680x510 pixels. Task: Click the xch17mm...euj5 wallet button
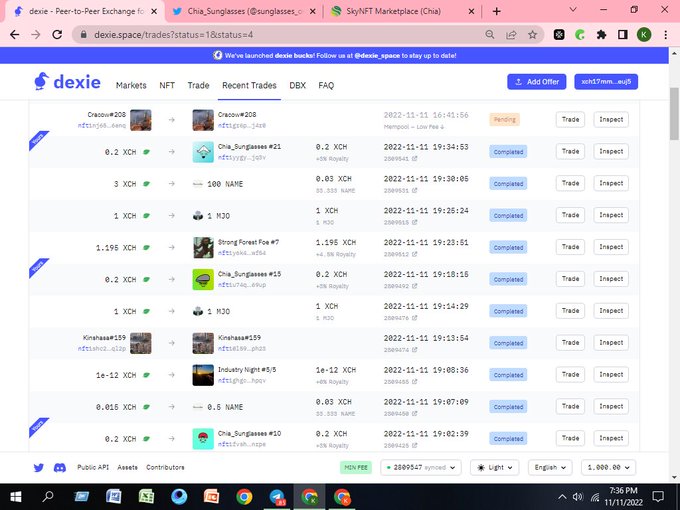(x=606, y=82)
